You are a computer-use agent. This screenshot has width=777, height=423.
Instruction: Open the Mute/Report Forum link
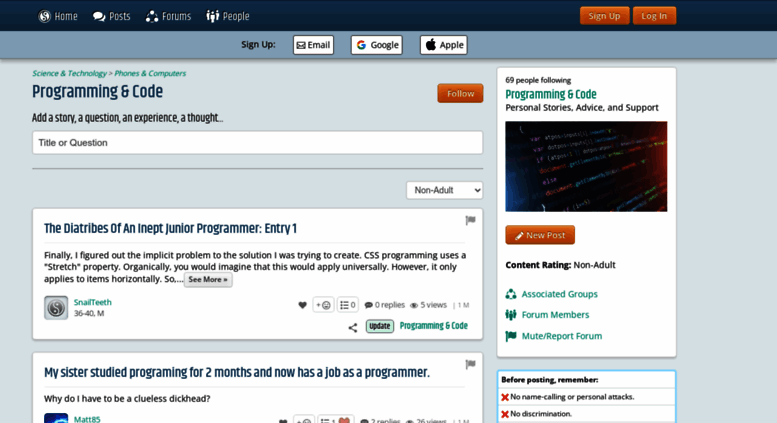pyautogui.click(x=562, y=336)
